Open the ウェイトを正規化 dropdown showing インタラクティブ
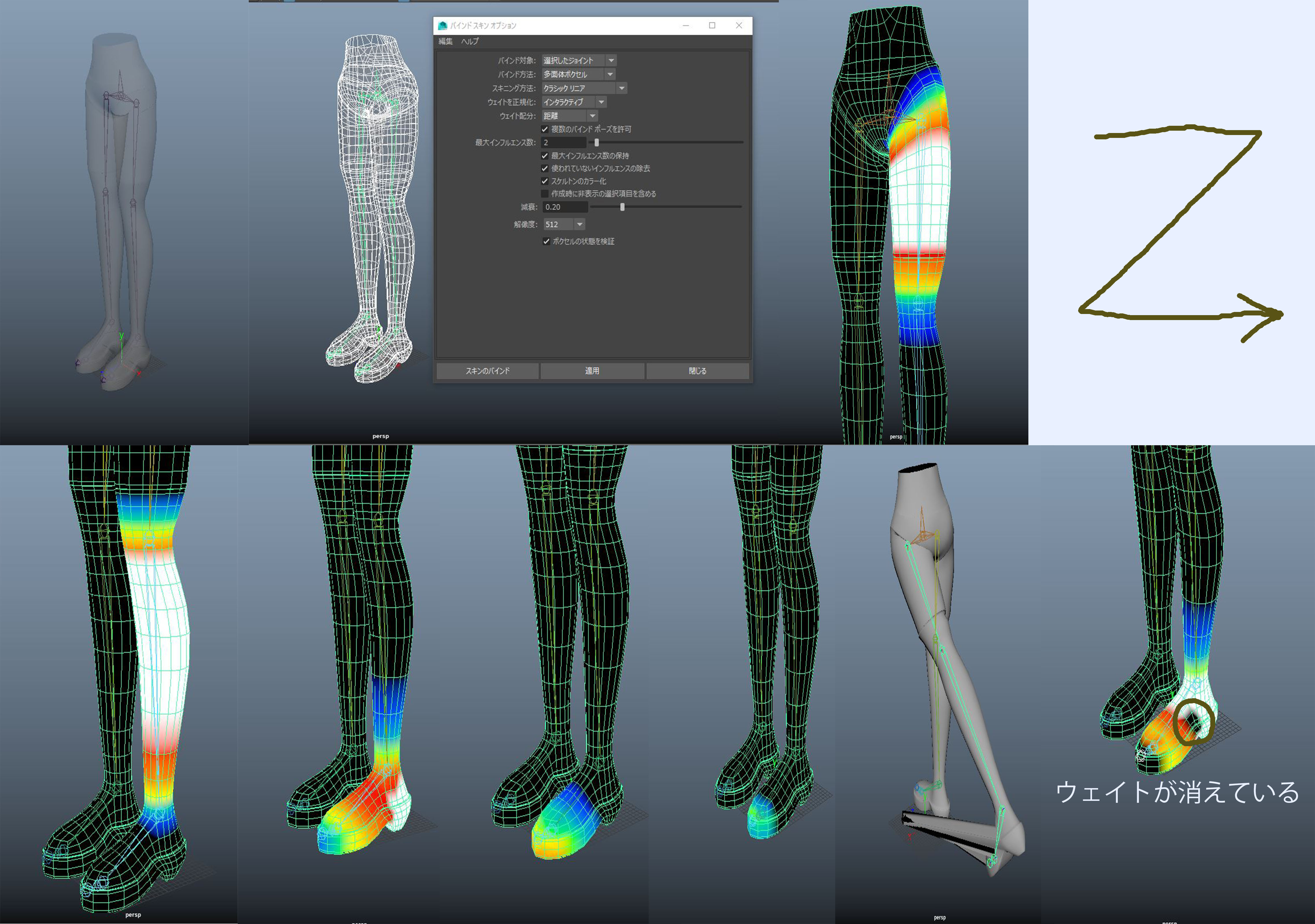 click(574, 102)
